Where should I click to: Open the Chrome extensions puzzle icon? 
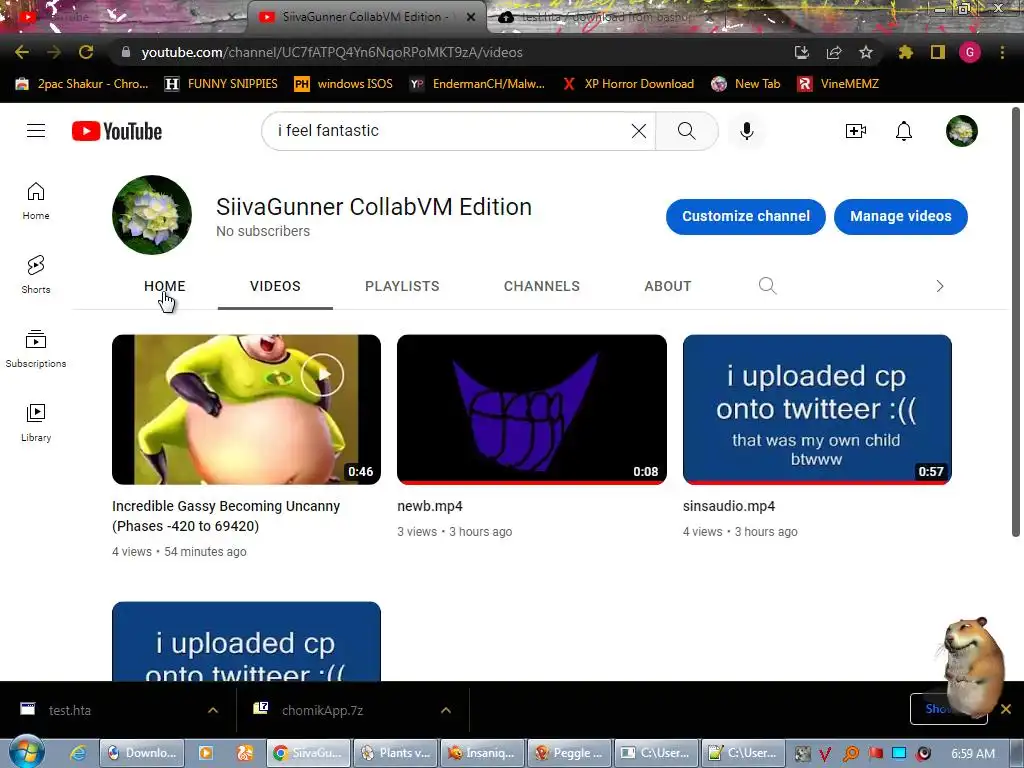(x=906, y=52)
